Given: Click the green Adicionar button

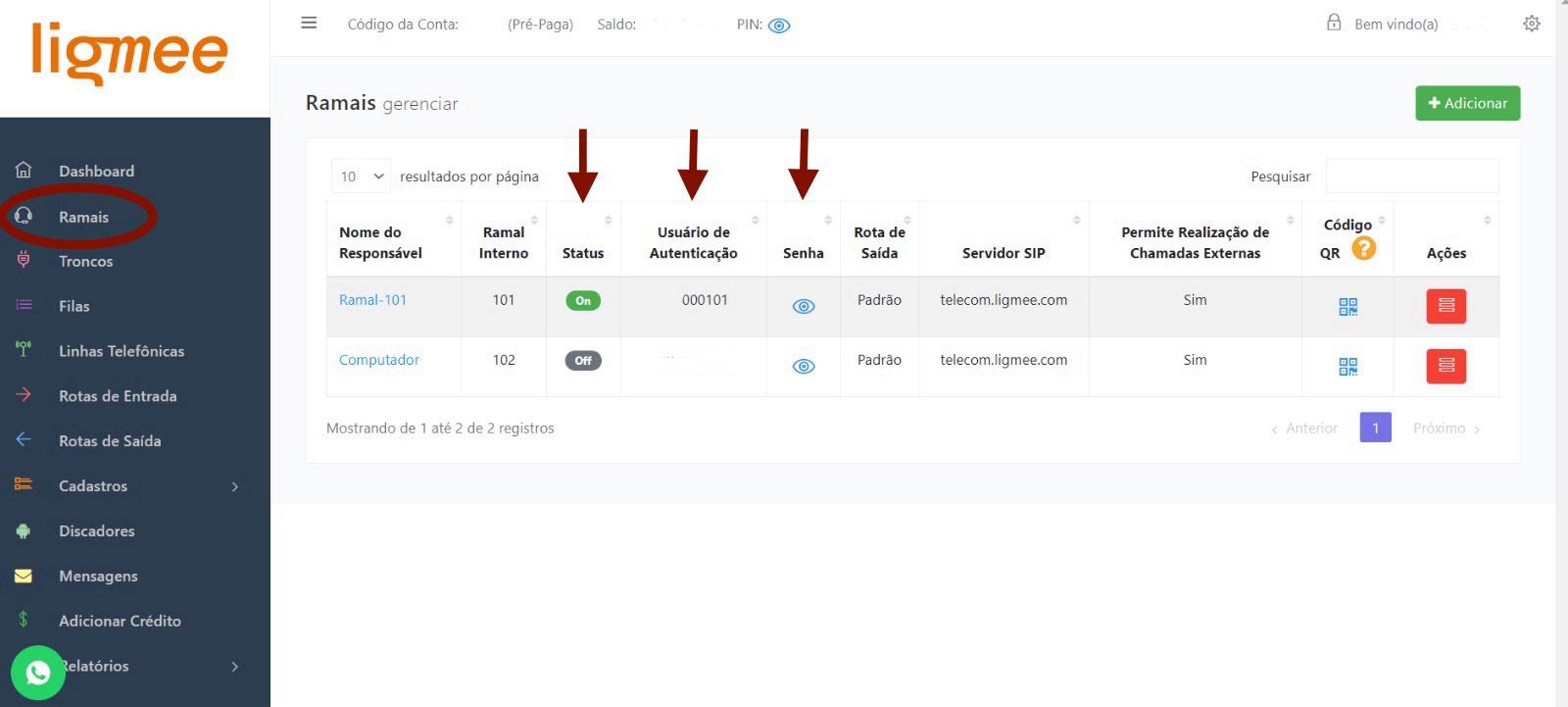Looking at the screenshot, I should click(x=1467, y=103).
